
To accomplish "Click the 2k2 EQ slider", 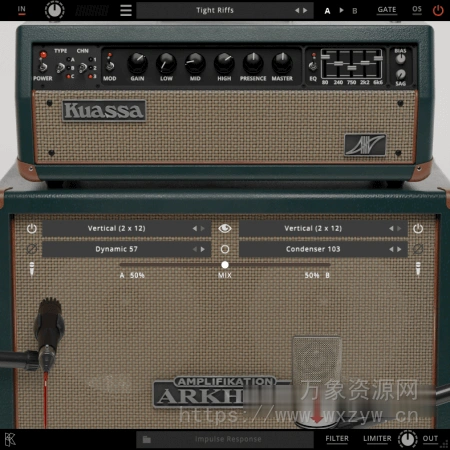I will coord(365,63).
